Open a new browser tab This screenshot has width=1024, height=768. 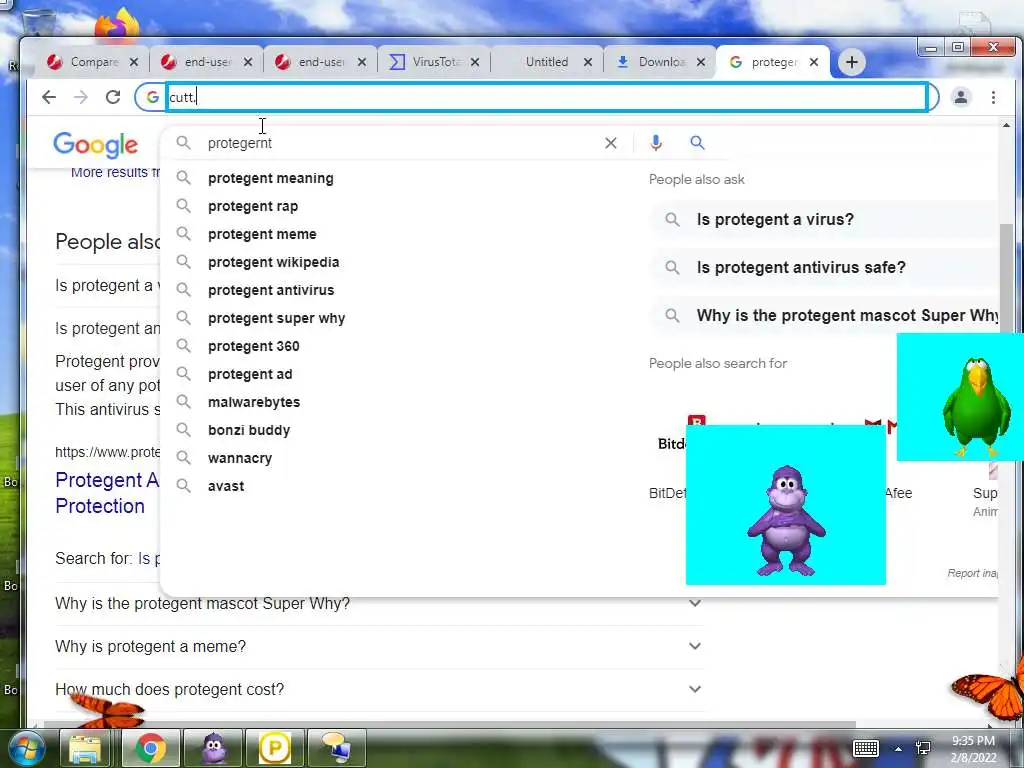coord(852,62)
